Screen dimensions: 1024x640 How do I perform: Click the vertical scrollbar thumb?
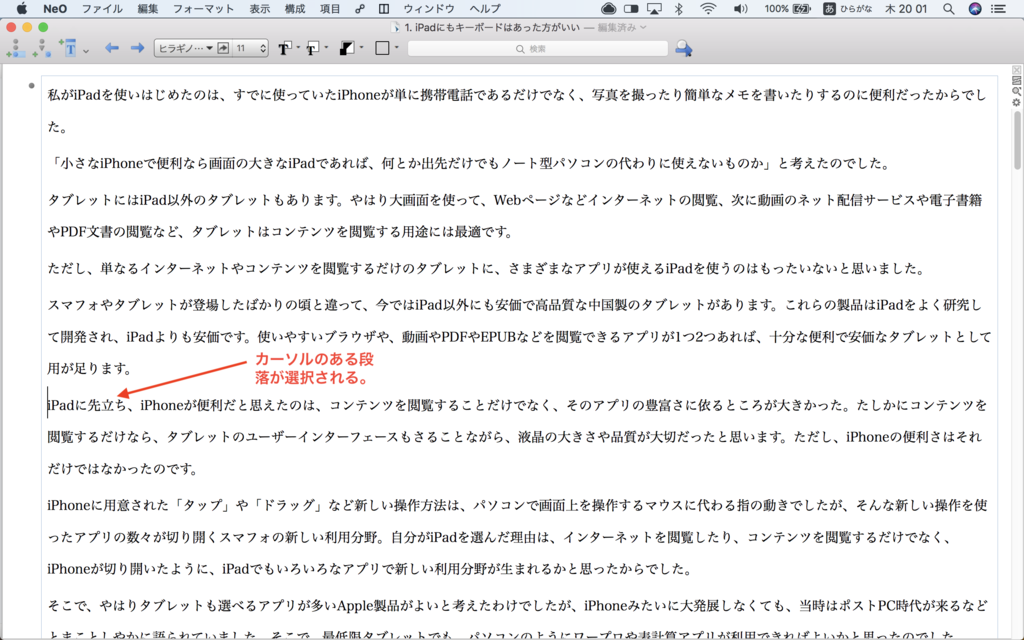coord(1017,140)
